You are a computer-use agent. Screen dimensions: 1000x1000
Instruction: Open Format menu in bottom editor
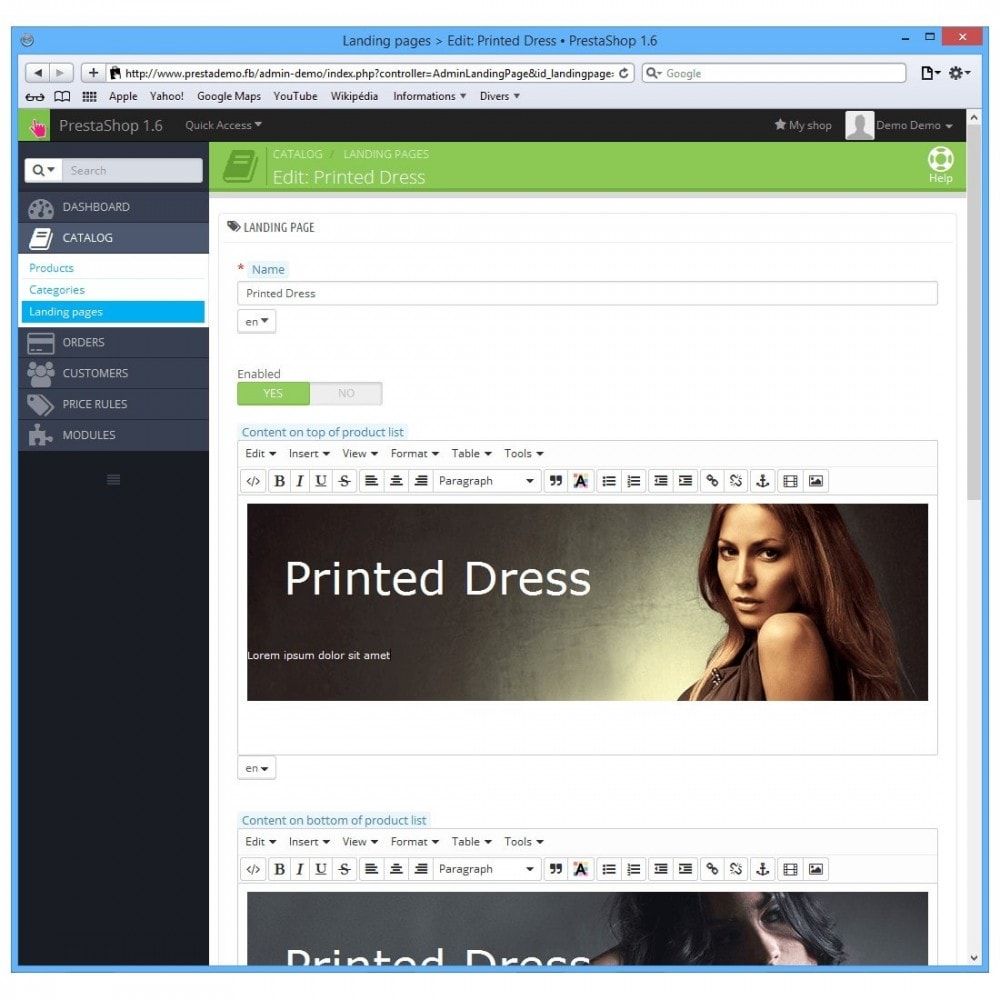tap(415, 842)
